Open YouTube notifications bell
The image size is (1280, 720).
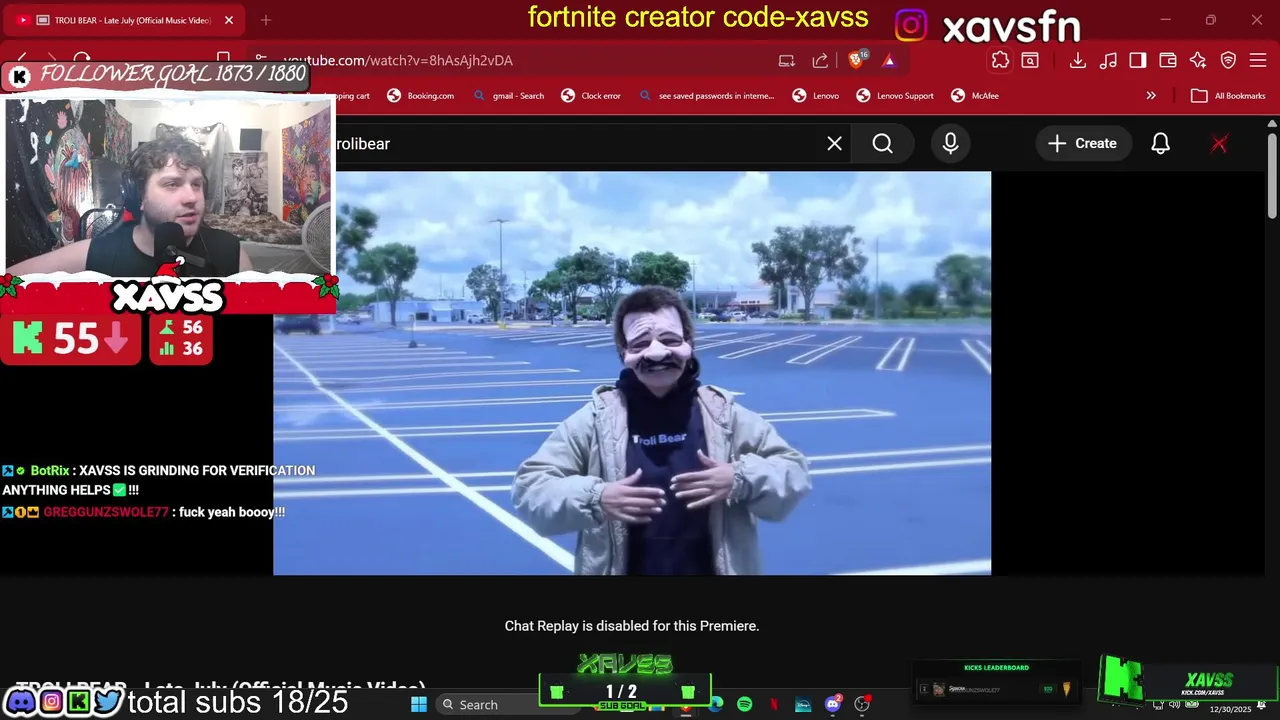[1160, 143]
